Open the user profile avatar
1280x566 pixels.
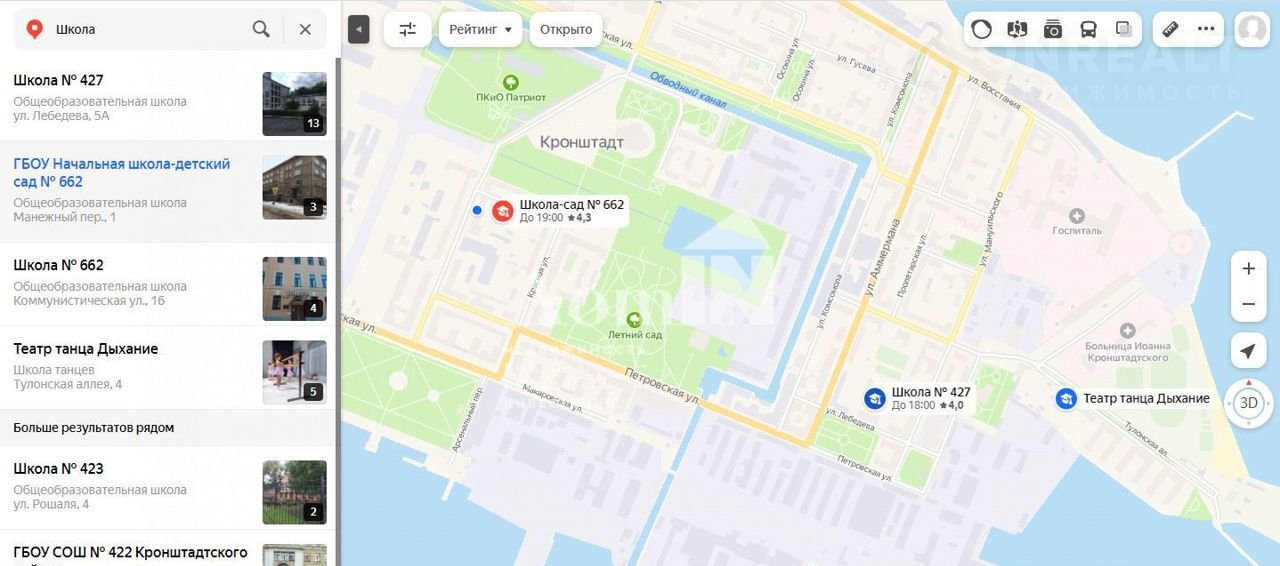coord(1251,29)
